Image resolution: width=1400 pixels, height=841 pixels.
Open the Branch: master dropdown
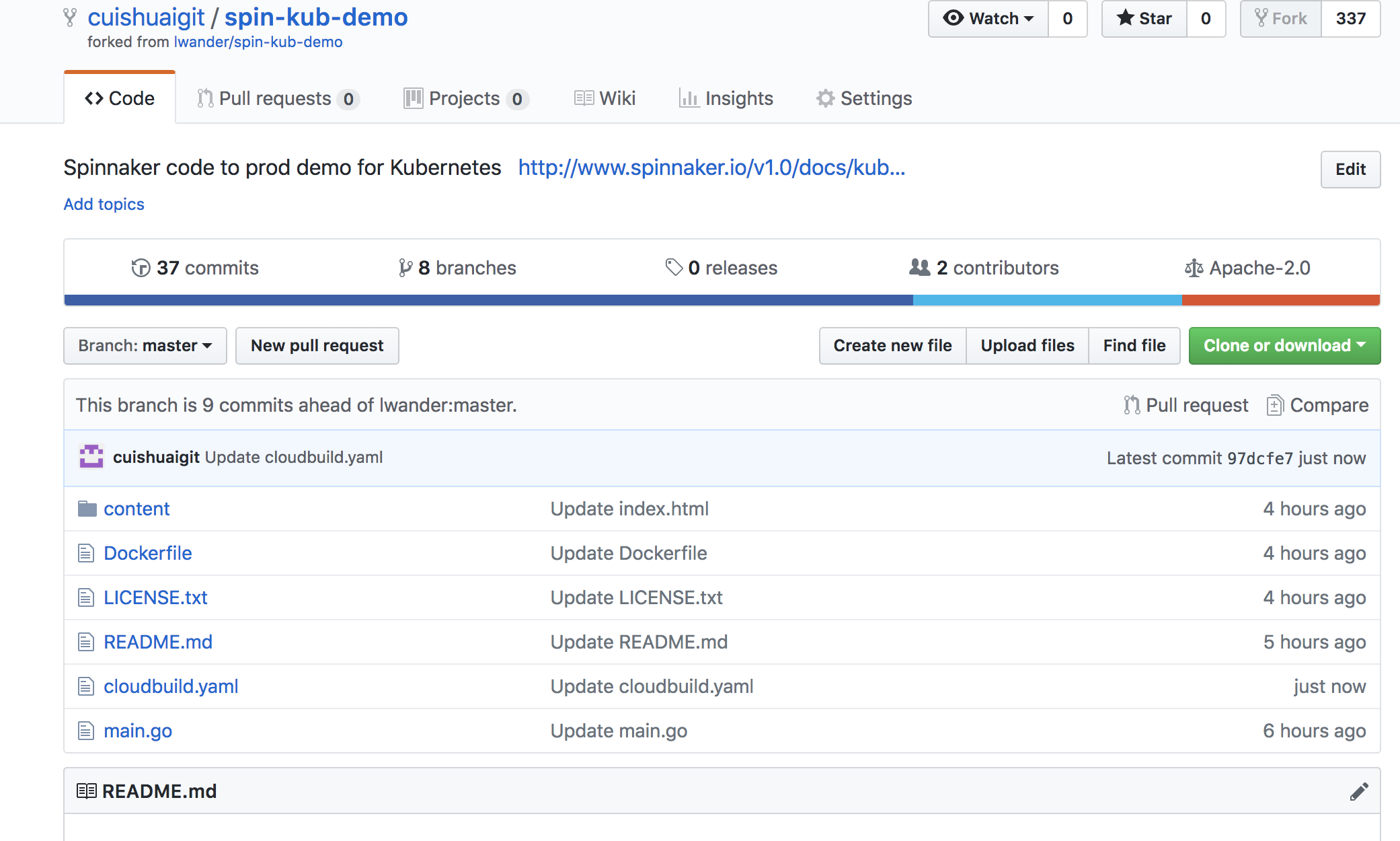(145, 346)
